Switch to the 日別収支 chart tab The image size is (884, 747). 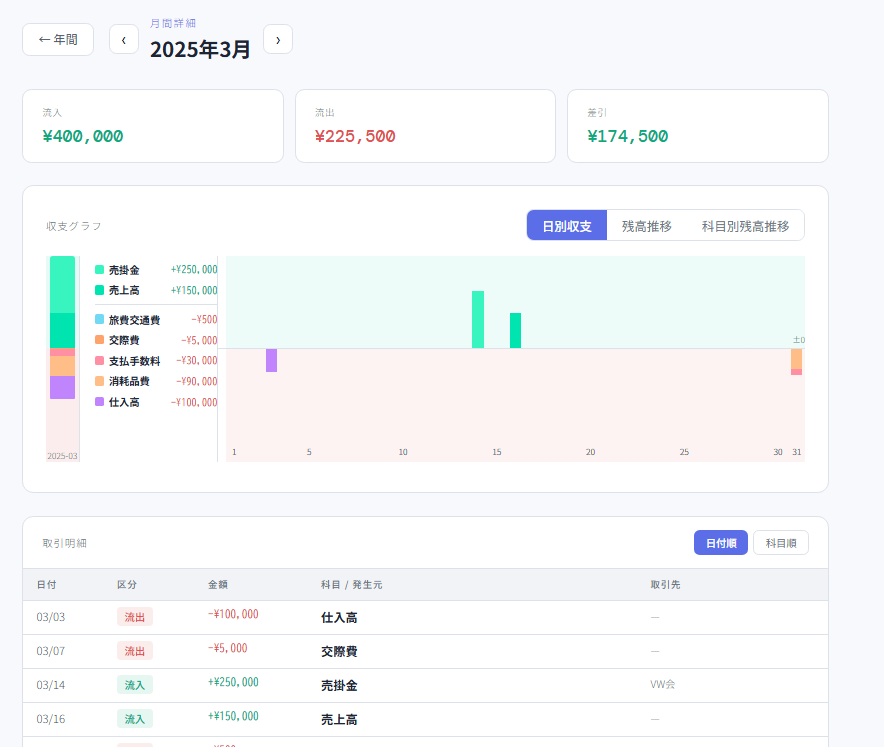point(567,226)
